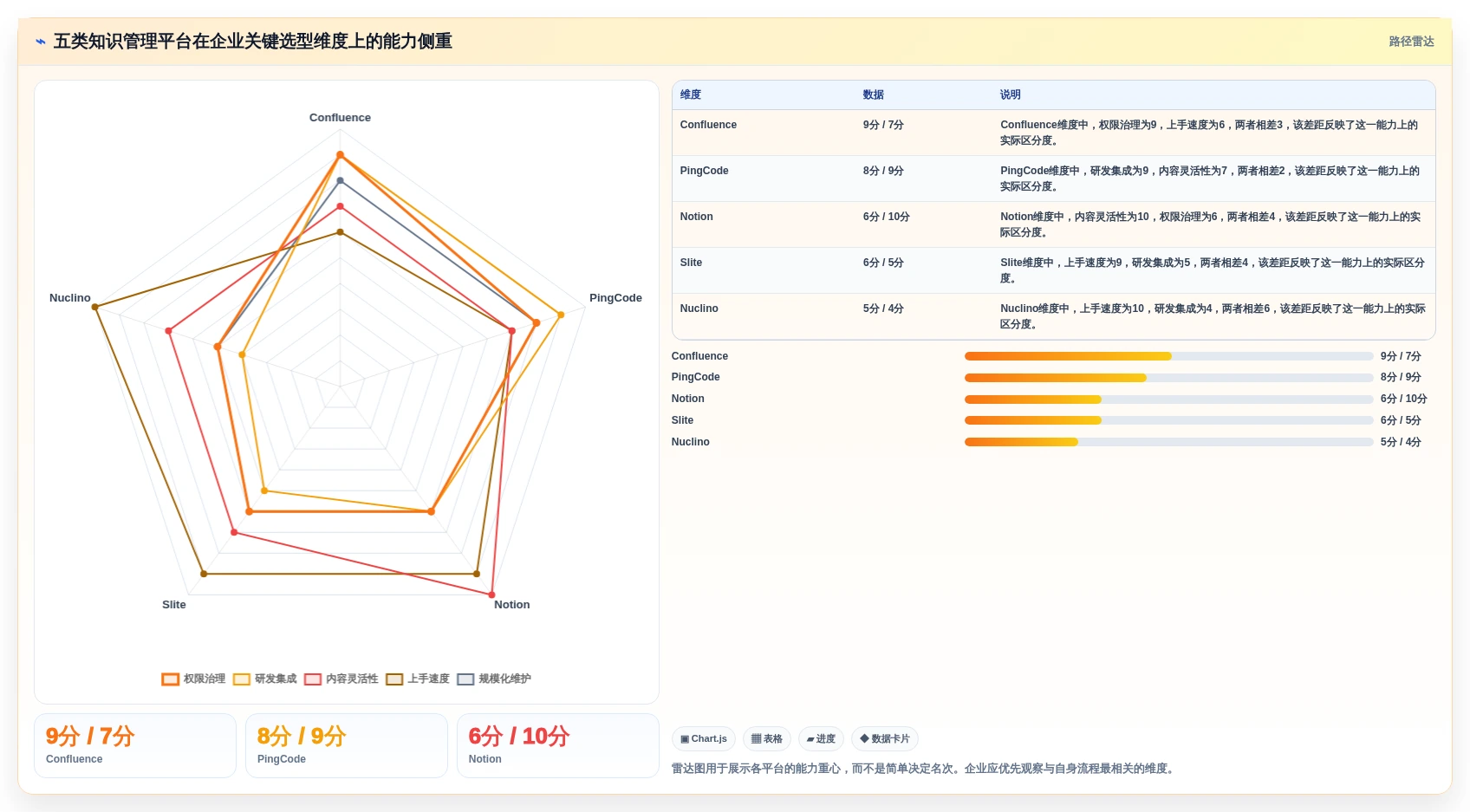Click the 进度 chip

pyautogui.click(x=821, y=739)
